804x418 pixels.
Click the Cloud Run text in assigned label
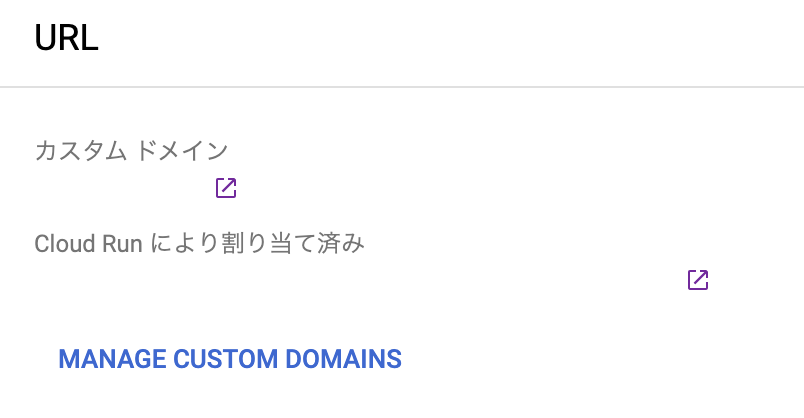[x=88, y=244]
